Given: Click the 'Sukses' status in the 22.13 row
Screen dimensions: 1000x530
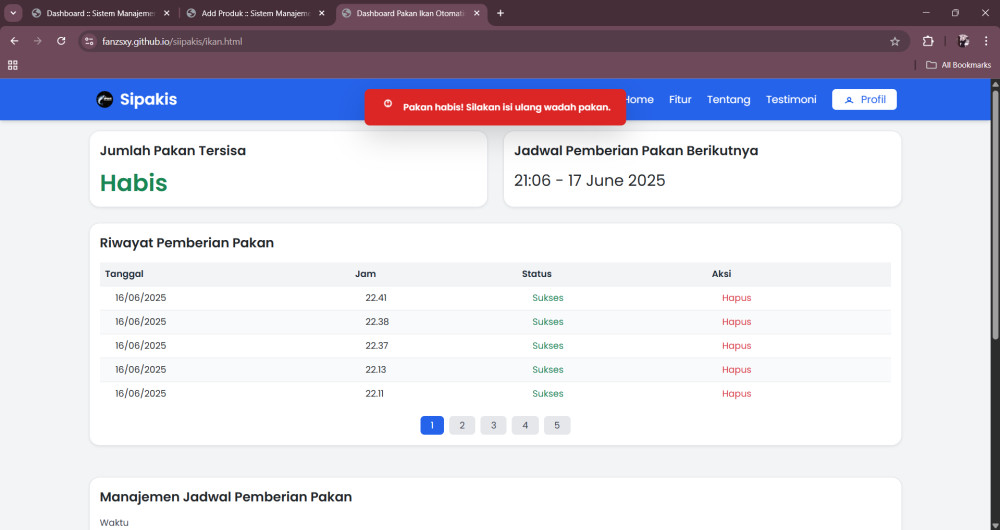Looking at the screenshot, I should 548,370.
